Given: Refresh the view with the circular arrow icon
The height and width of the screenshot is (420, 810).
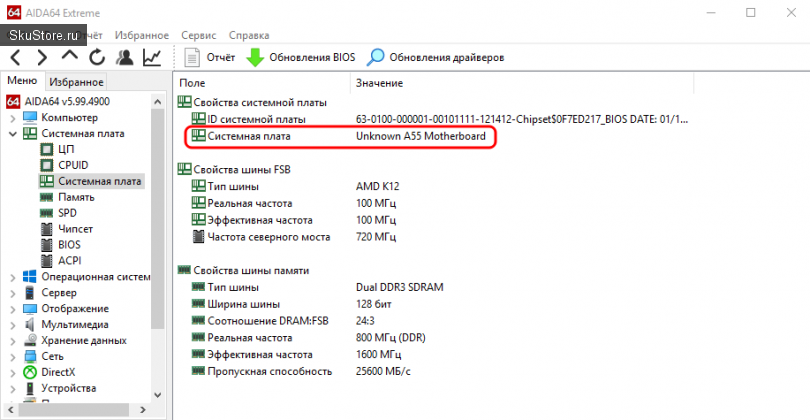Looking at the screenshot, I should (97, 57).
